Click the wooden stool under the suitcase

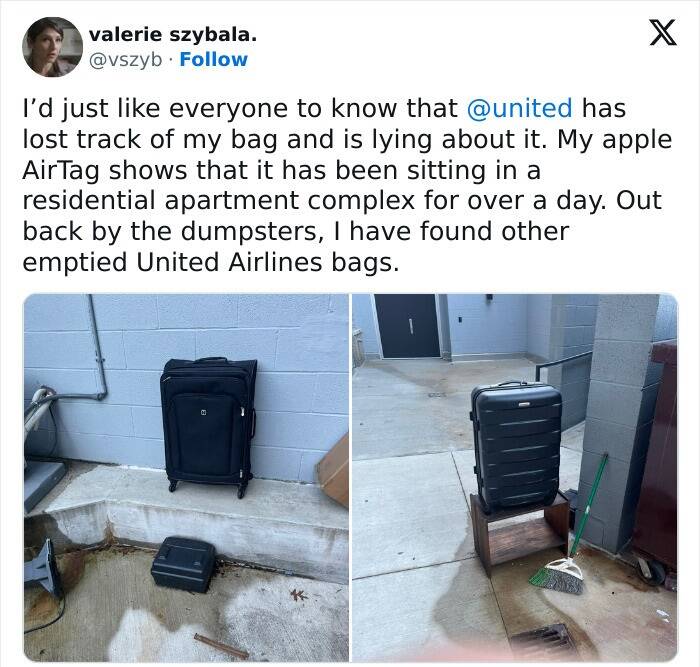(520, 531)
